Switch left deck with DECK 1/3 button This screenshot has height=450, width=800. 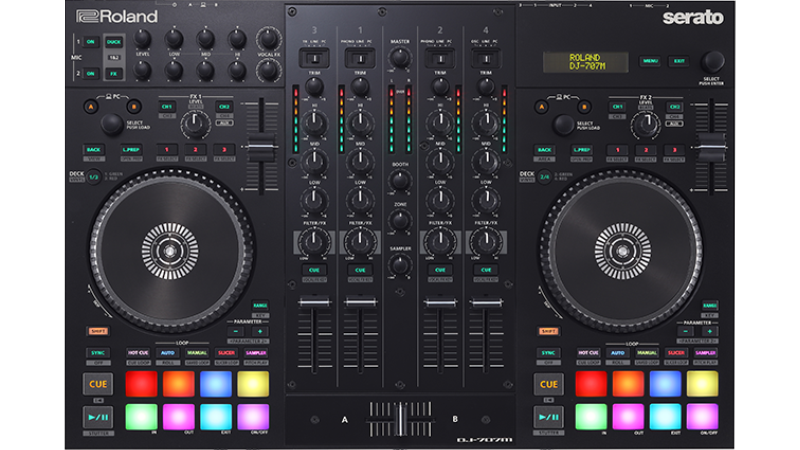pyautogui.click(x=92, y=177)
